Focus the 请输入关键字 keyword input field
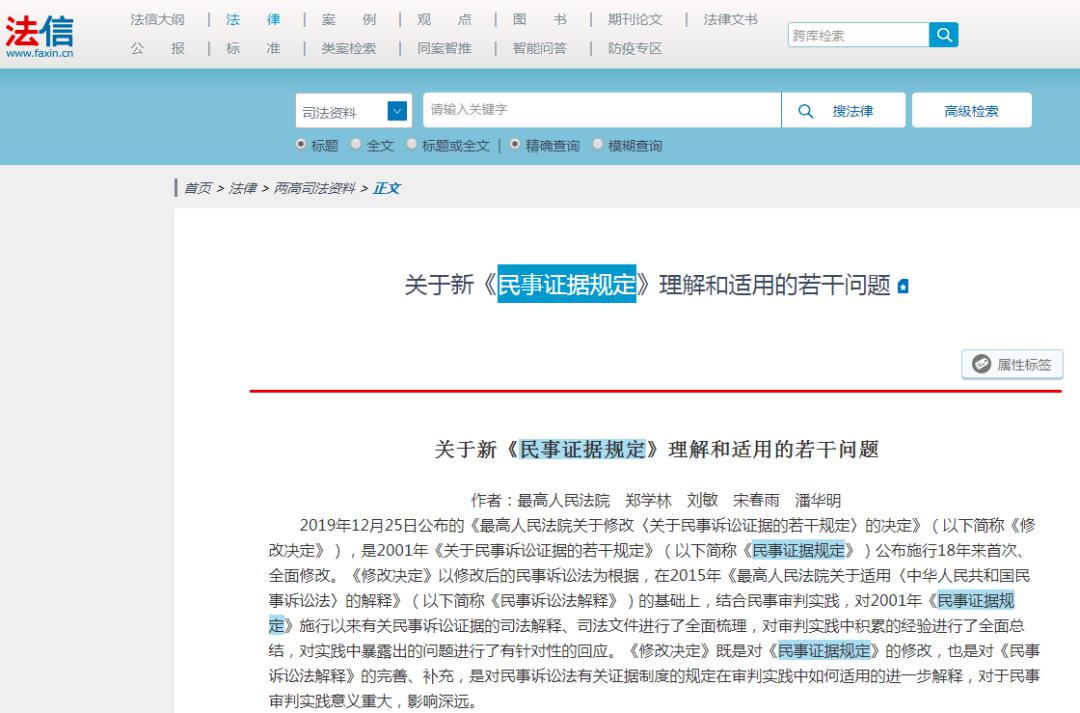The width and height of the screenshot is (1080, 713). (x=602, y=110)
